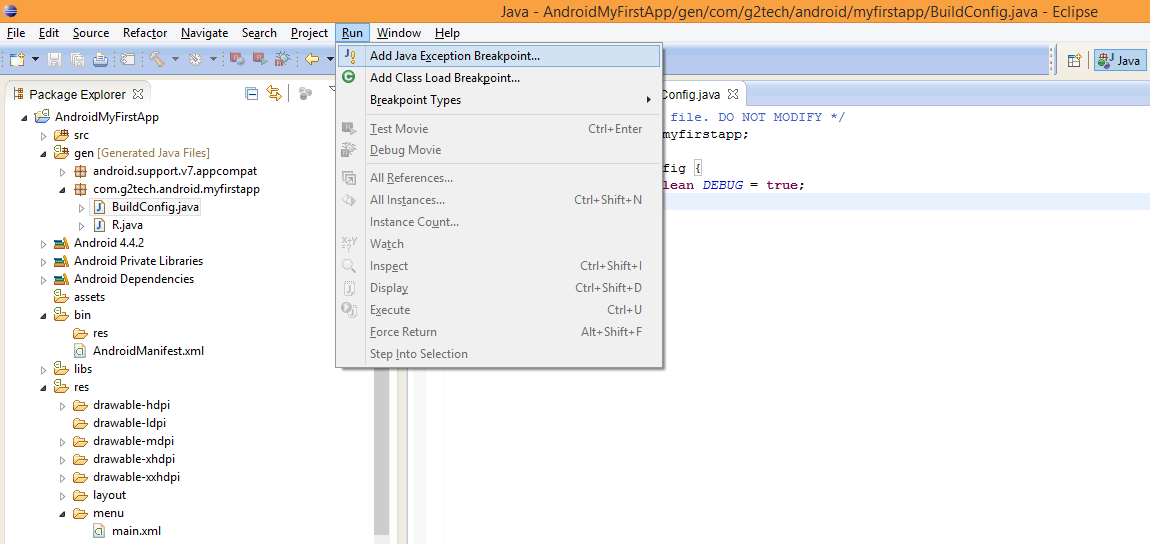1150x544 pixels.
Task: Open the Search menu
Action: coord(259,33)
